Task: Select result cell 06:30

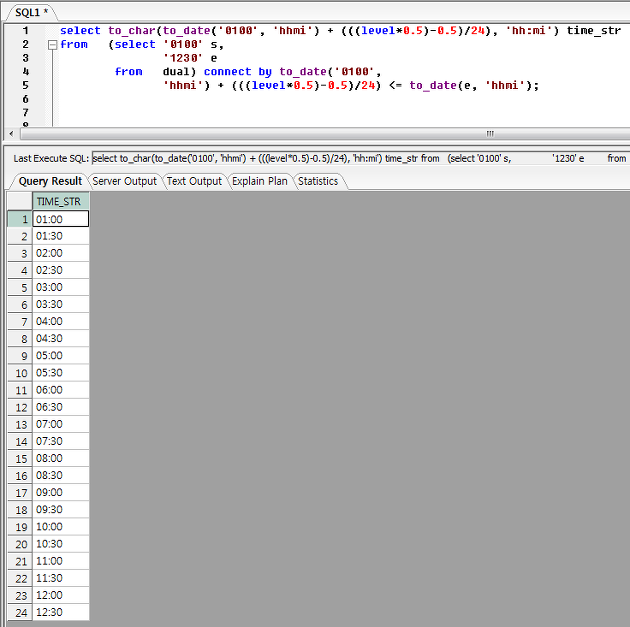Action: point(61,407)
